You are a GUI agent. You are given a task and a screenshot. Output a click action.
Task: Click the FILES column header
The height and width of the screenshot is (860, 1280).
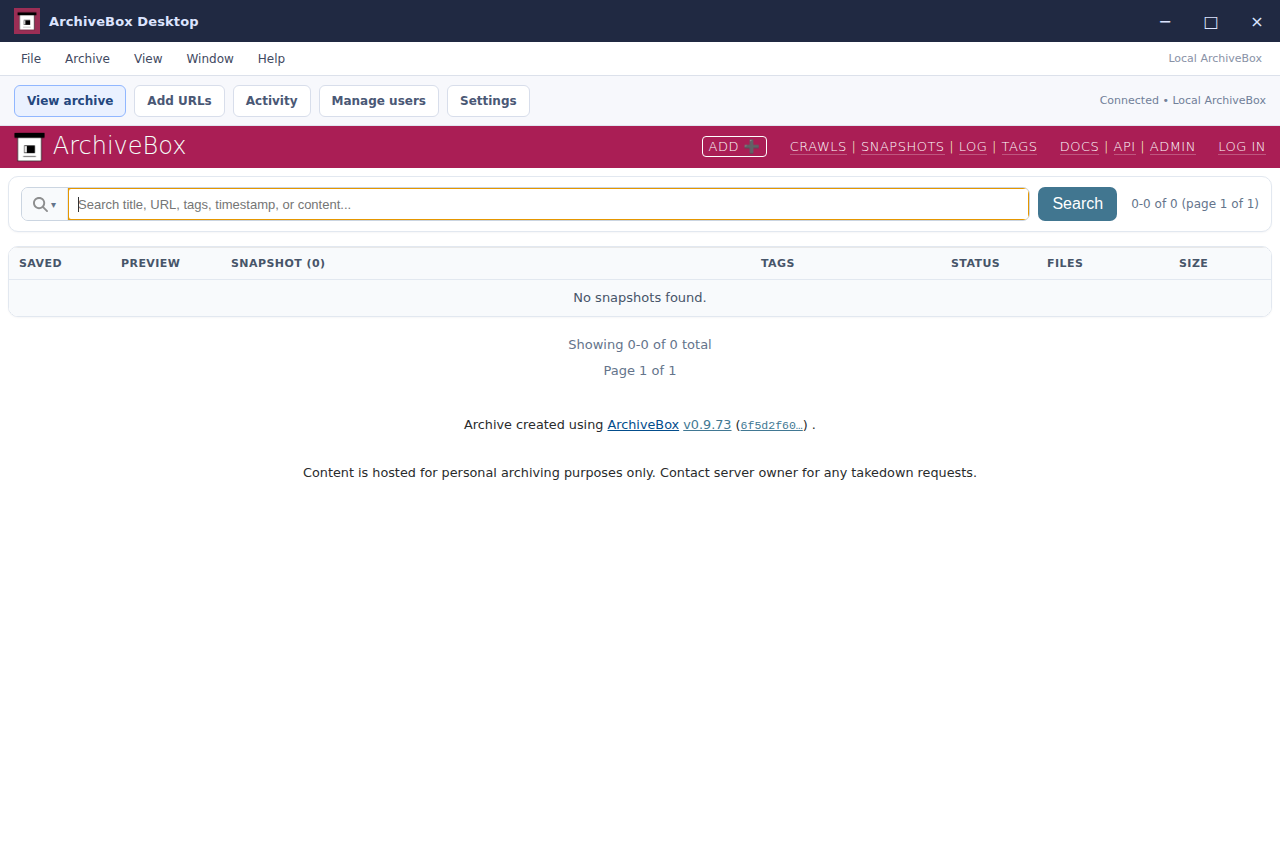[x=1065, y=263]
